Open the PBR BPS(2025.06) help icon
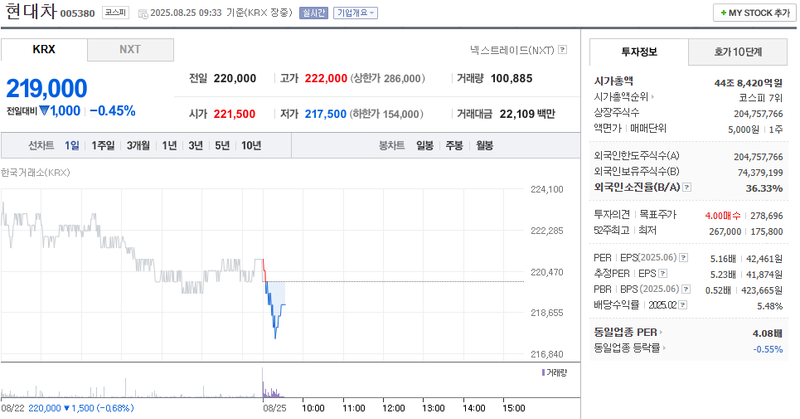 (686, 289)
